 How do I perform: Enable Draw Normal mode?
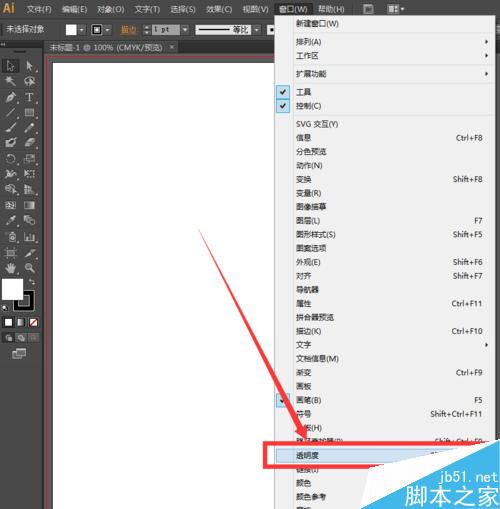(x=8, y=338)
